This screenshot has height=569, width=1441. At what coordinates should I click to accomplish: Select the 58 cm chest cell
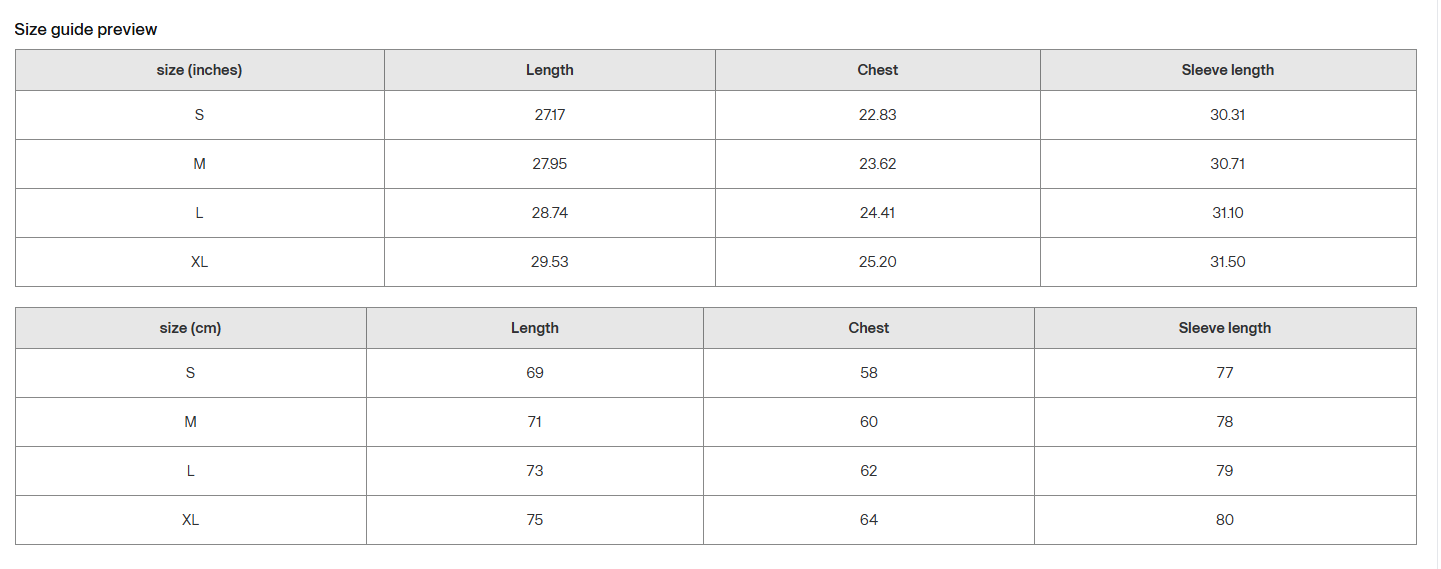(x=869, y=373)
